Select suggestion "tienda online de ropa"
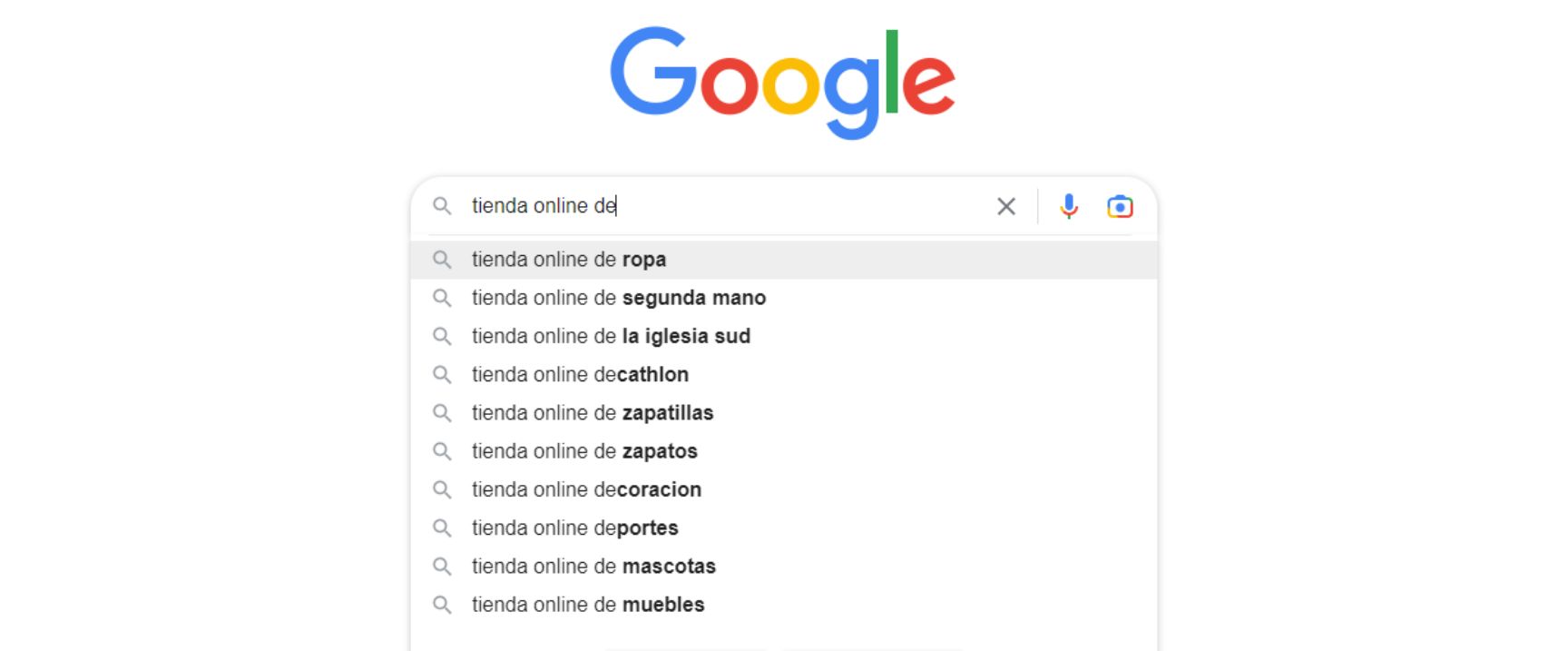 click(x=569, y=260)
